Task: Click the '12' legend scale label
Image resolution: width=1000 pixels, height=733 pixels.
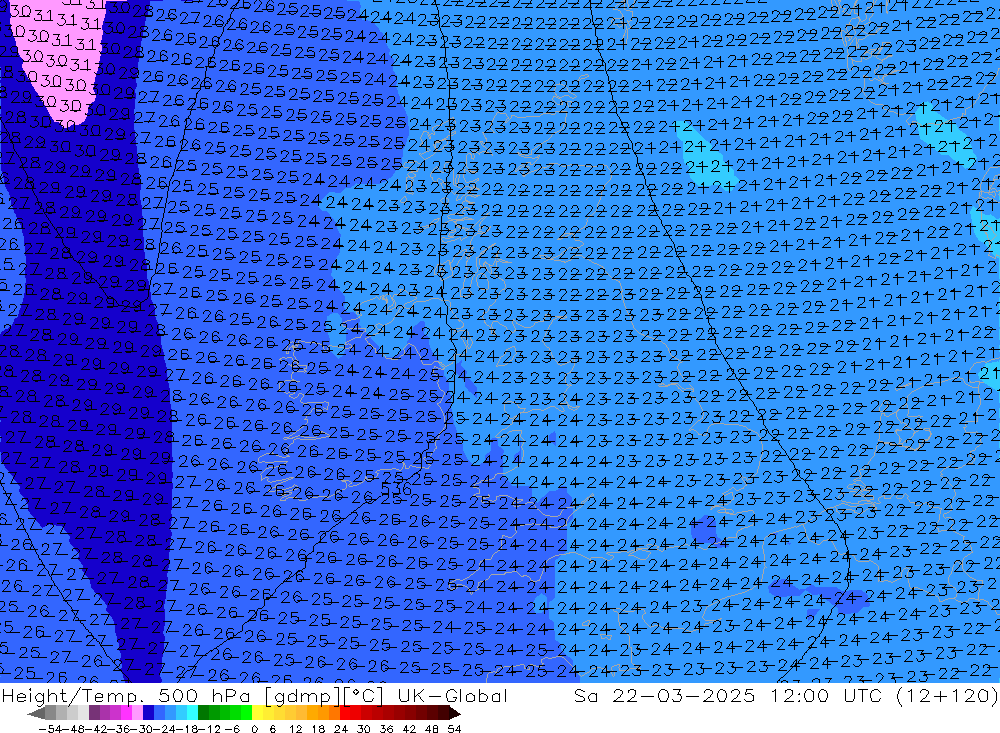Action: click(295, 729)
